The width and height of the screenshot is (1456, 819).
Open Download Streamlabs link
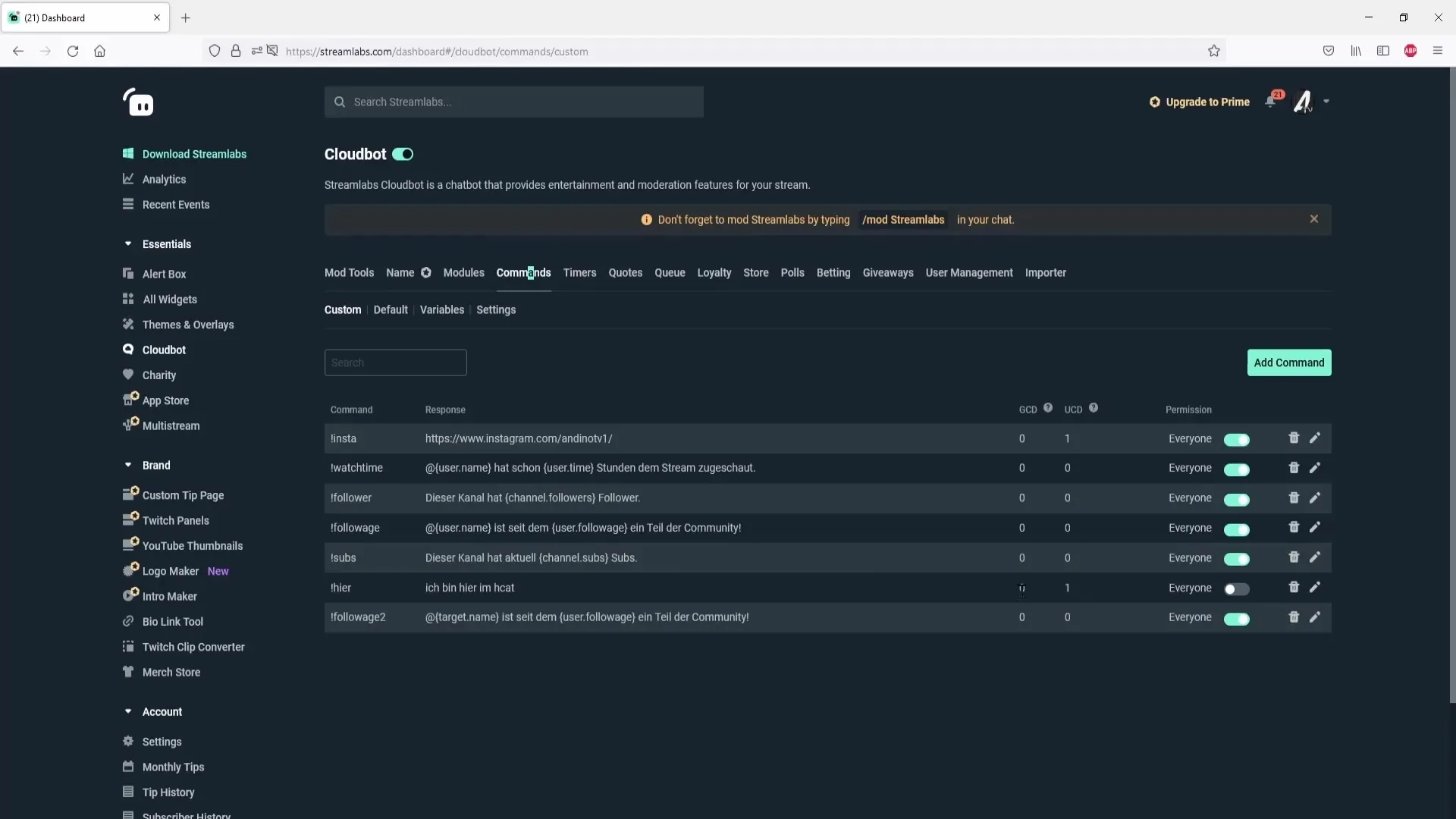pyautogui.click(x=194, y=154)
